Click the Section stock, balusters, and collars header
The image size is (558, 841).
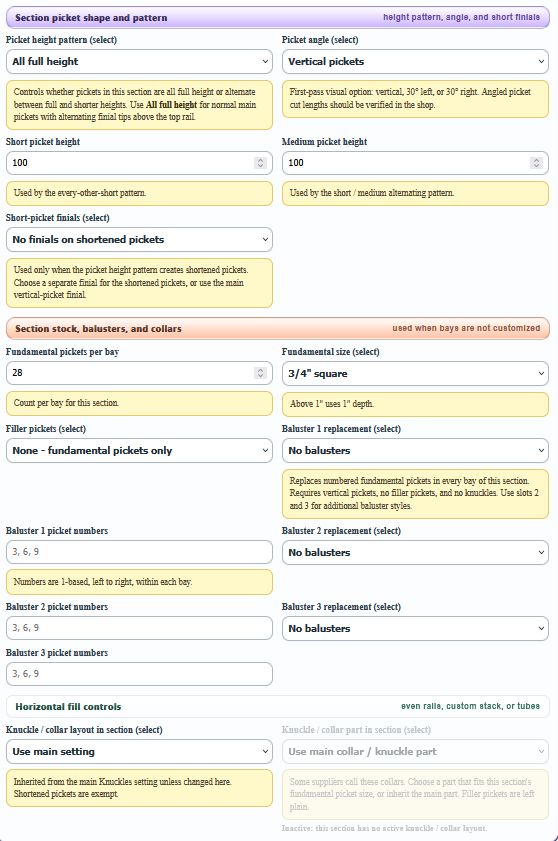pyautogui.click(x=277, y=328)
